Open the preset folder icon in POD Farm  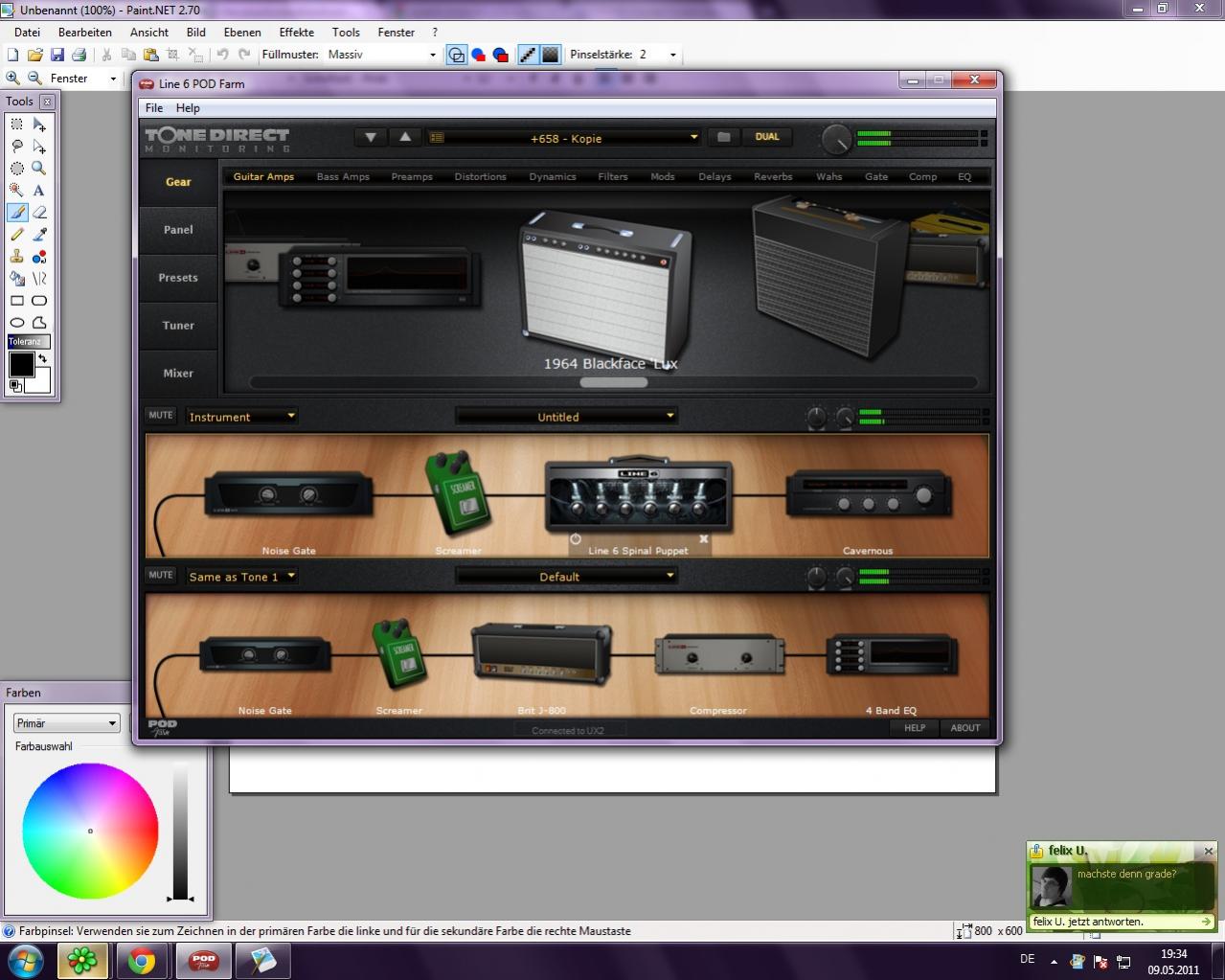(724, 137)
